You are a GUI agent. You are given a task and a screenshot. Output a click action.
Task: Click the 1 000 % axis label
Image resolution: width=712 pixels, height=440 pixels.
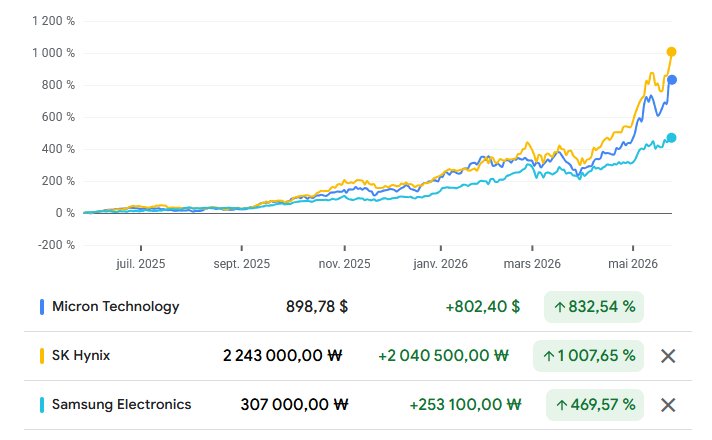coord(53,53)
